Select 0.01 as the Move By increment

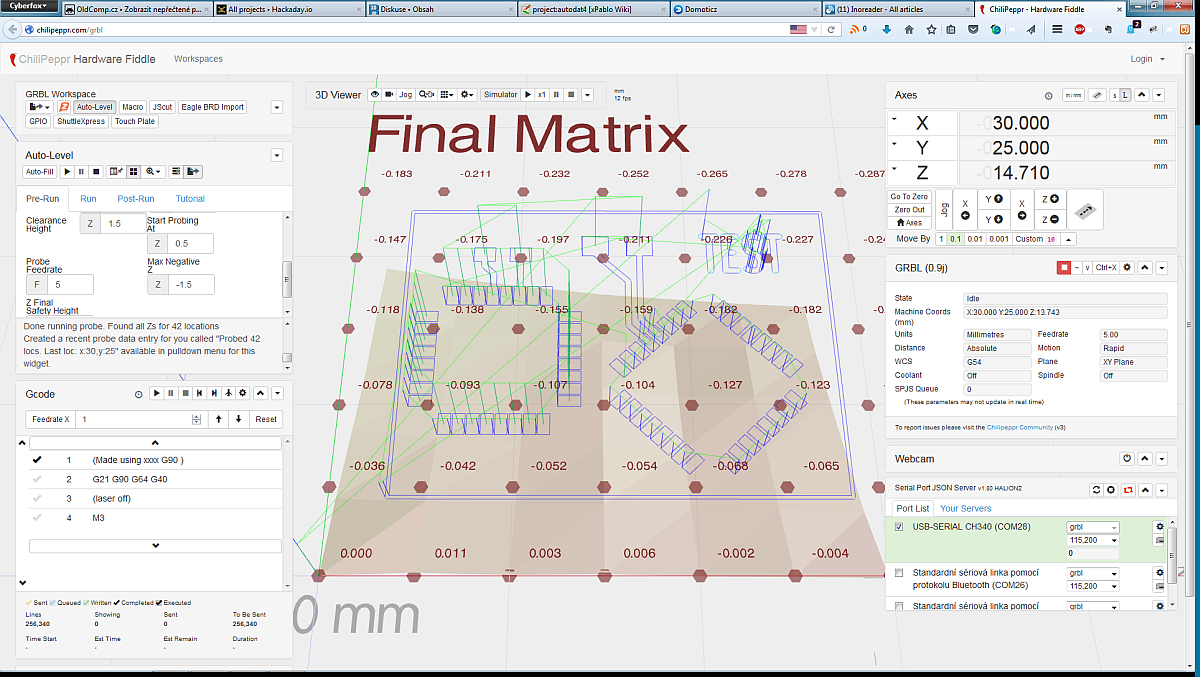point(975,239)
